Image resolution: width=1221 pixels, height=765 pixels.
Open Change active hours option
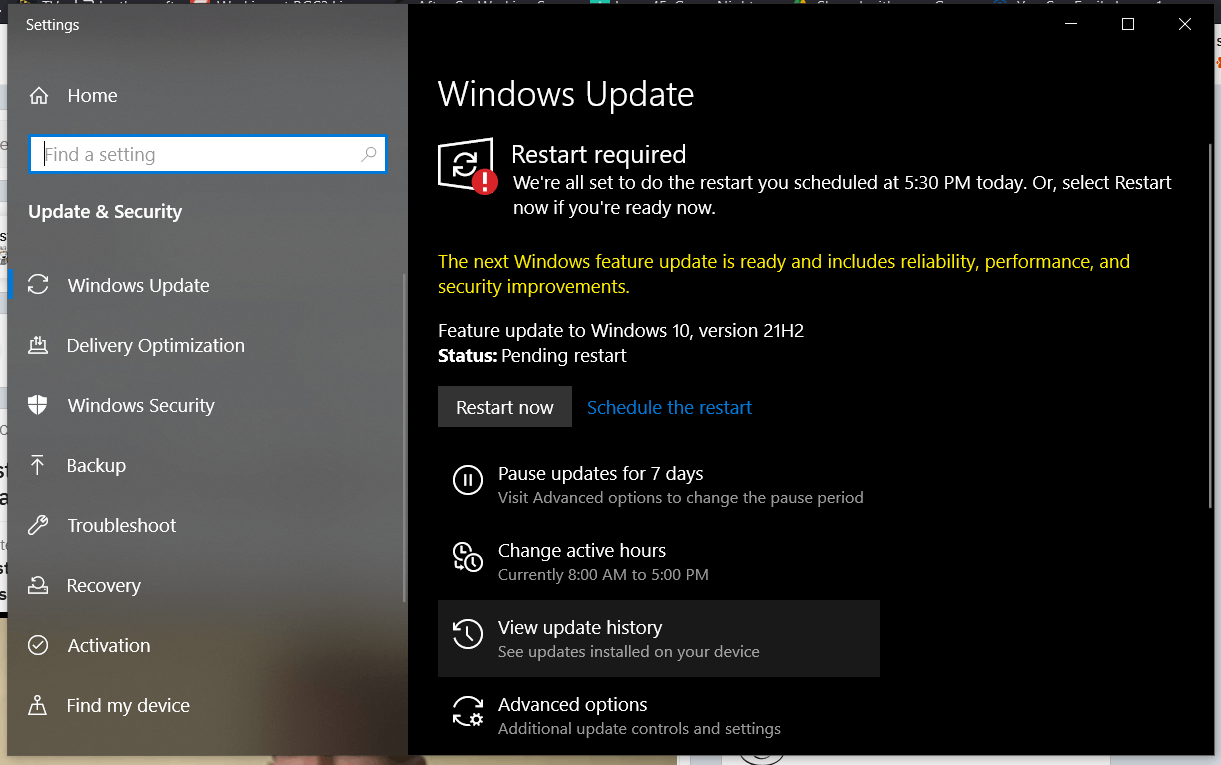659,562
